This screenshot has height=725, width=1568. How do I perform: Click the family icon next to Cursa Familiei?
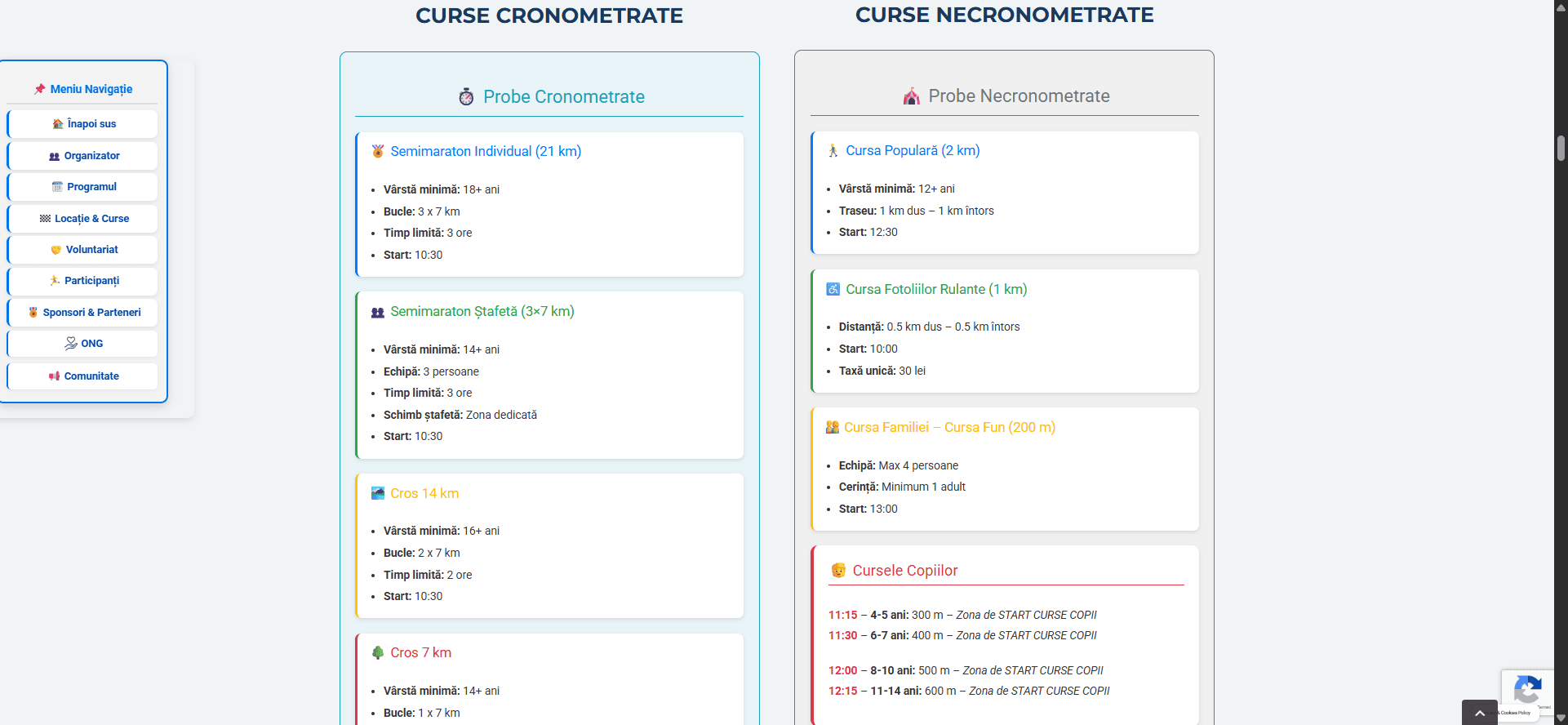833,427
